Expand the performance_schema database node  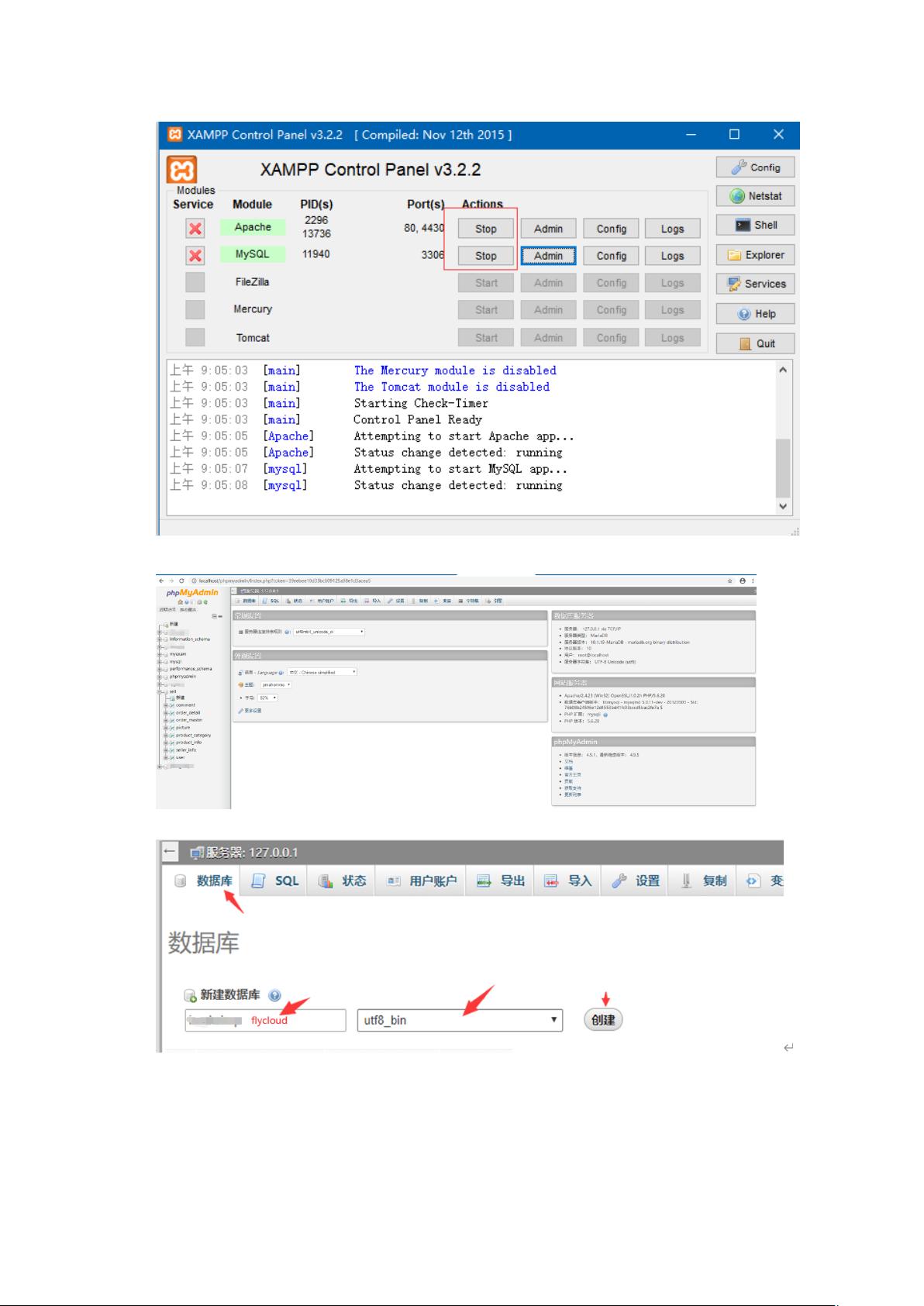click(x=160, y=668)
